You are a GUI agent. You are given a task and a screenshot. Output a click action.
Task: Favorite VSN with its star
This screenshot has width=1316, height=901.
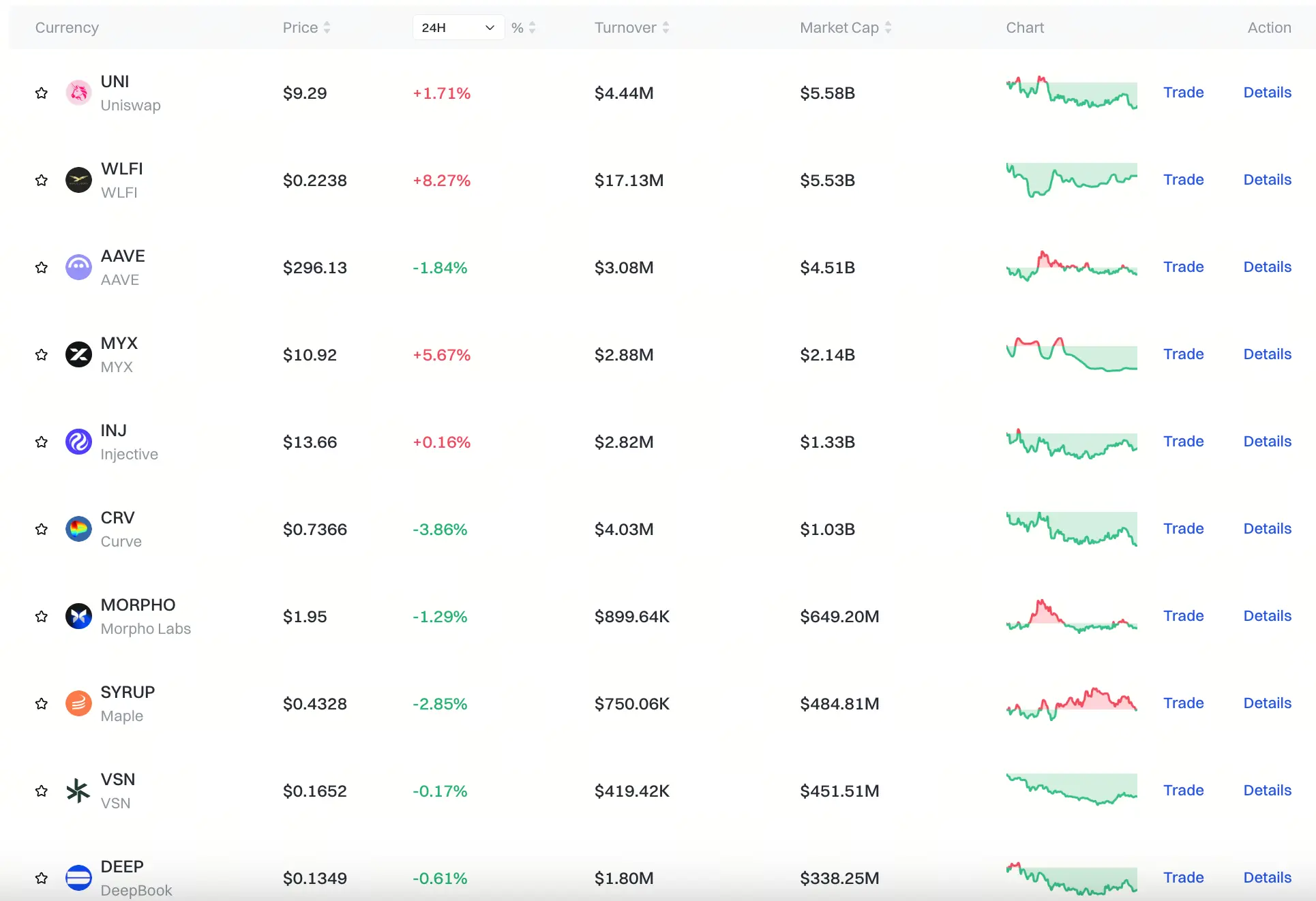pos(42,791)
